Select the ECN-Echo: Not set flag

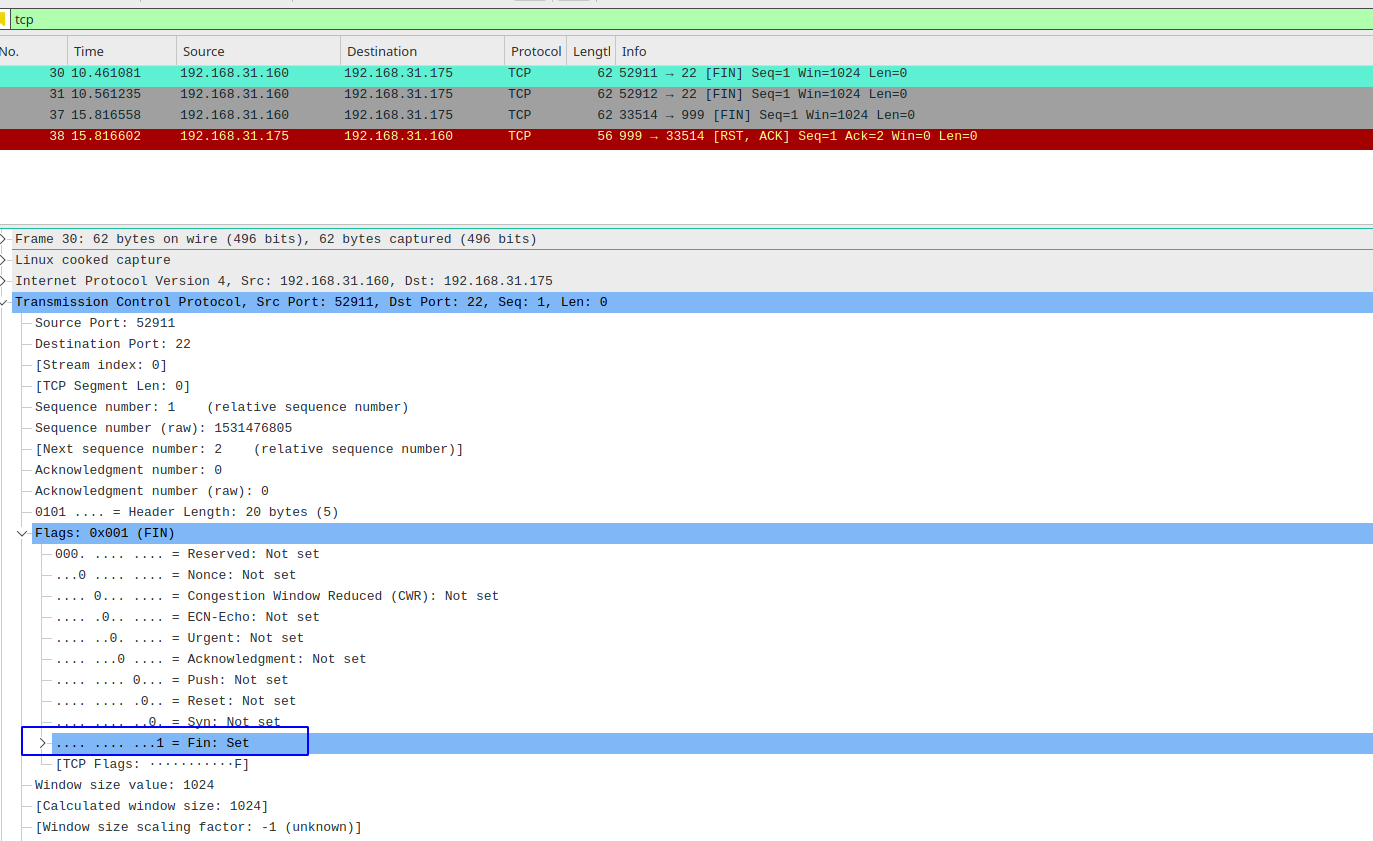pos(188,617)
